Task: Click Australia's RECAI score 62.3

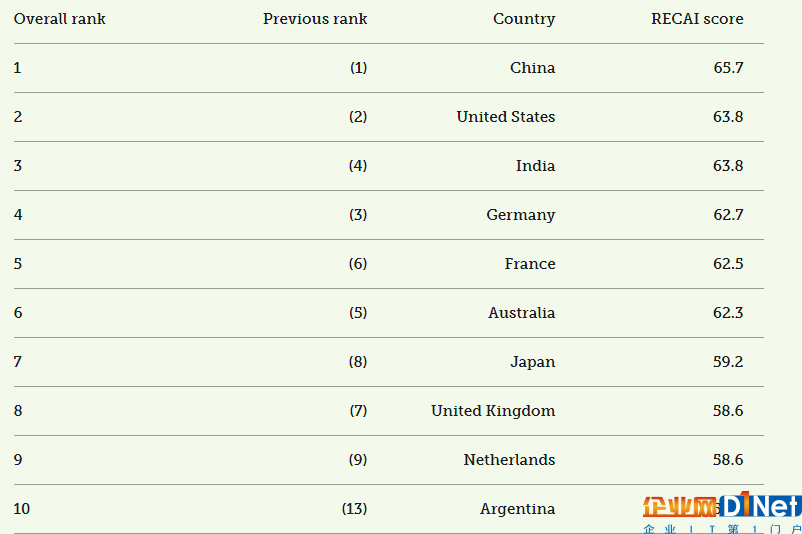Action: (728, 313)
